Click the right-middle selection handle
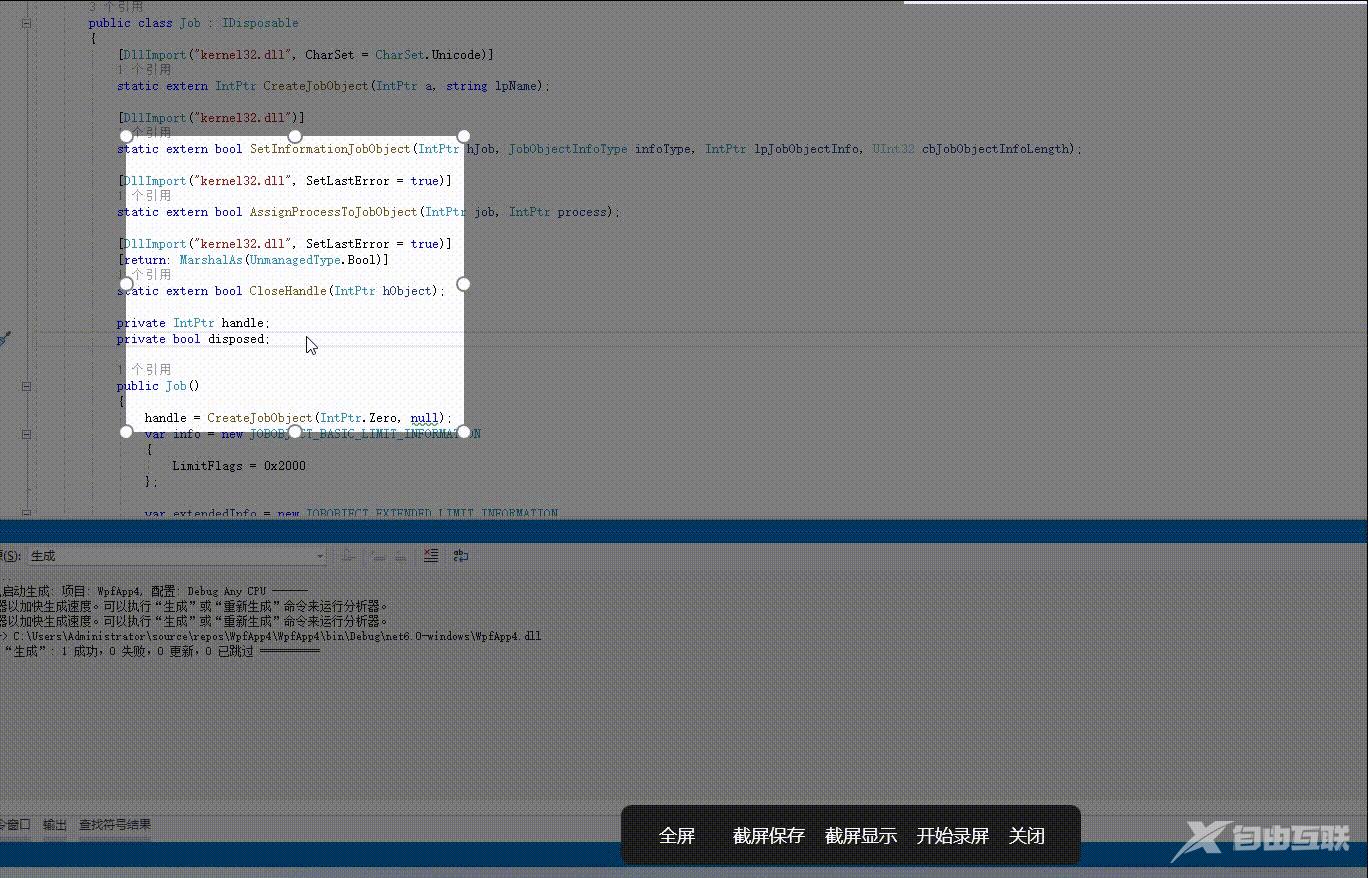 coord(463,284)
